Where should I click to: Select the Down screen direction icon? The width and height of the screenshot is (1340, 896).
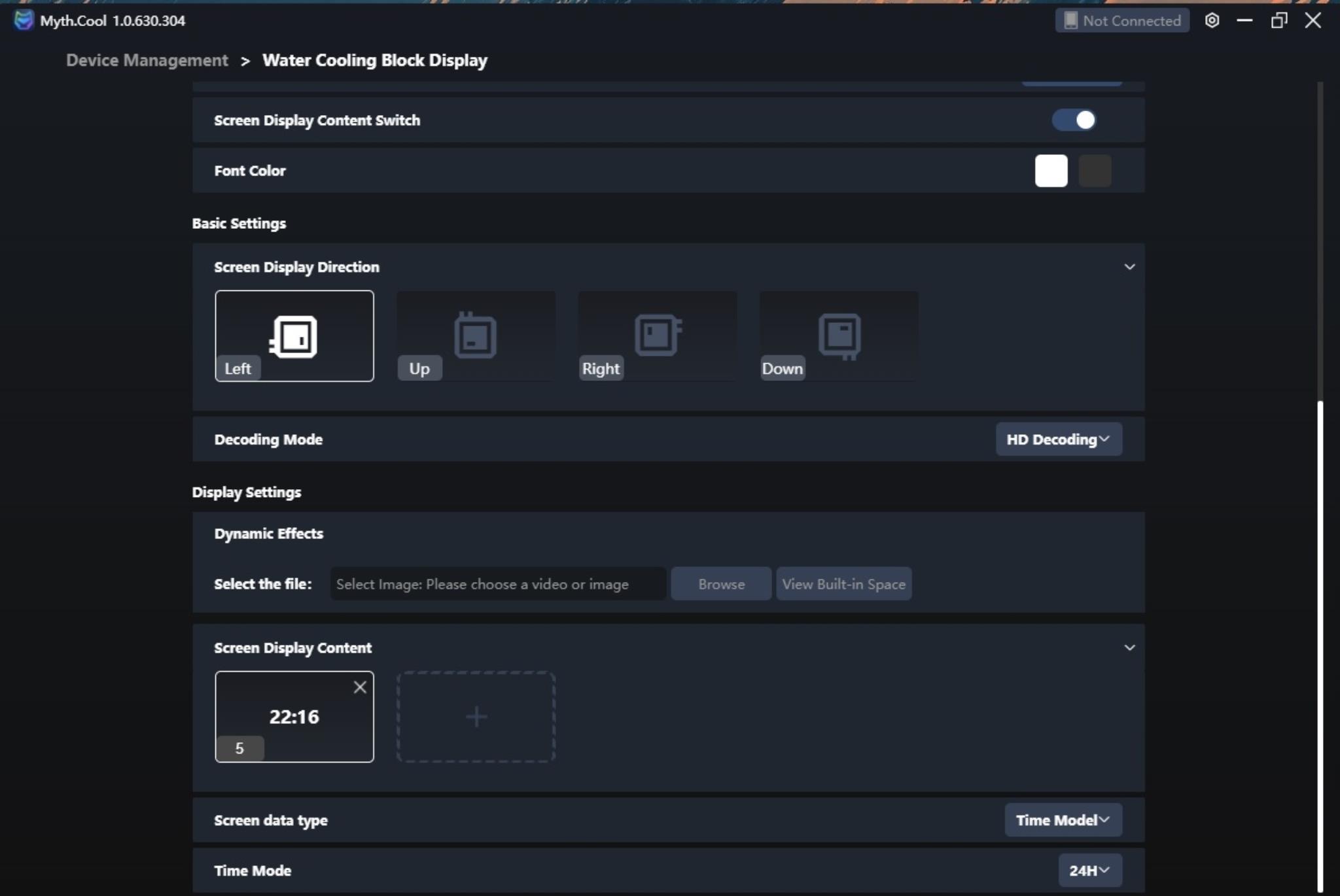[x=839, y=336]
